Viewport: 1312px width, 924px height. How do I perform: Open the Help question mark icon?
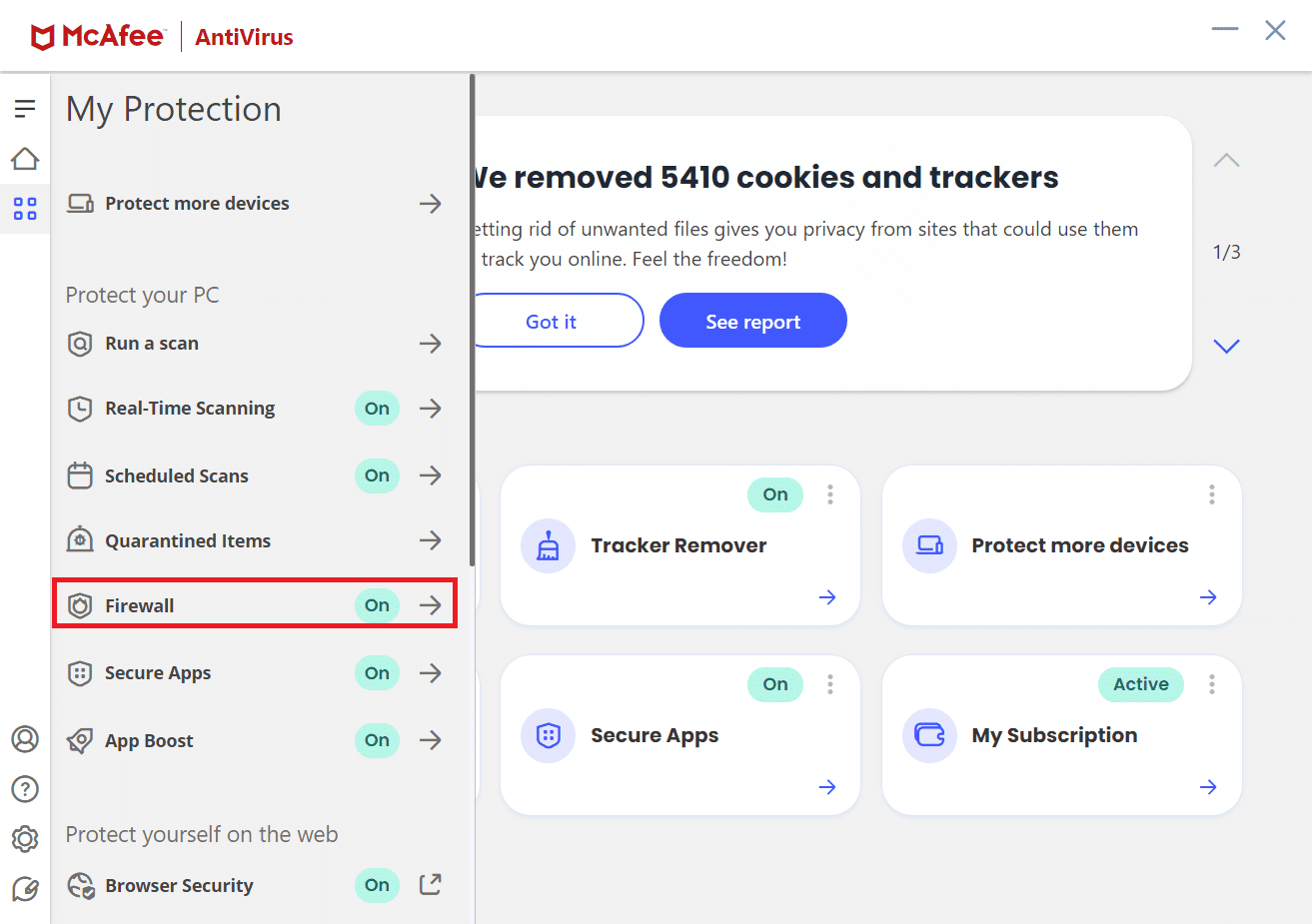[x=25, y=789]
